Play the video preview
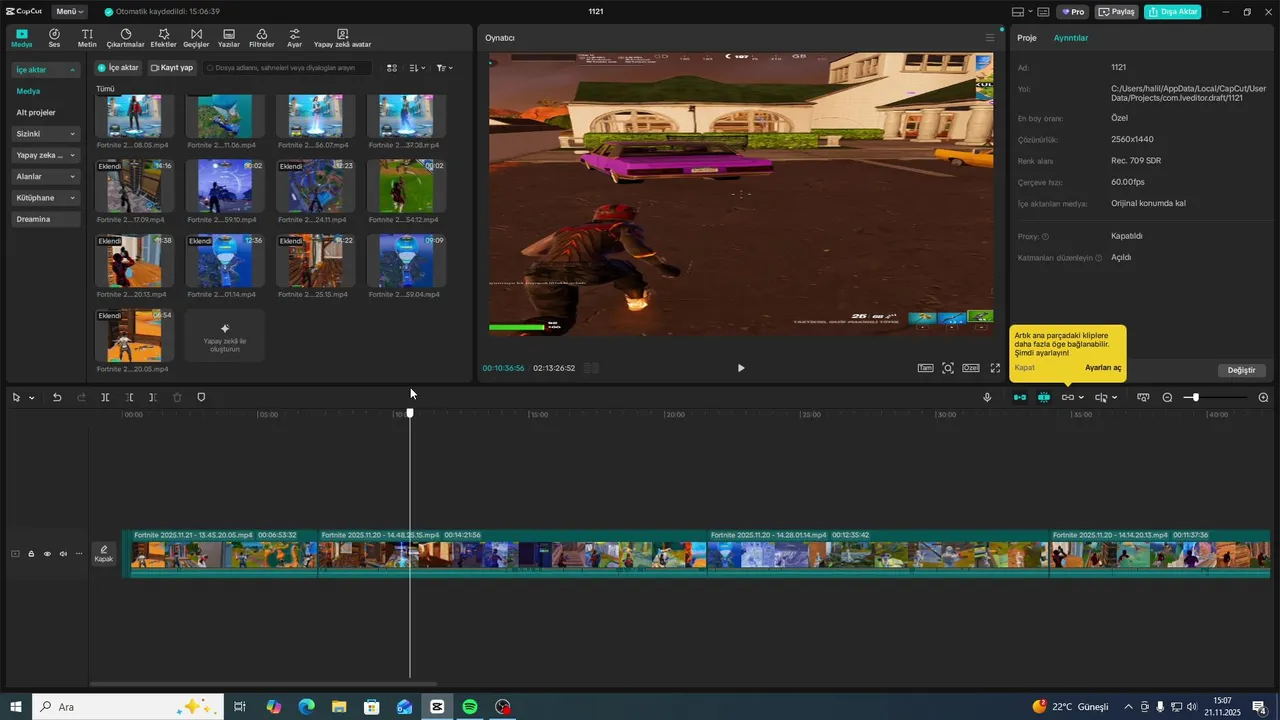This screenshot has height=720, width=1280. tap(741, 368)
